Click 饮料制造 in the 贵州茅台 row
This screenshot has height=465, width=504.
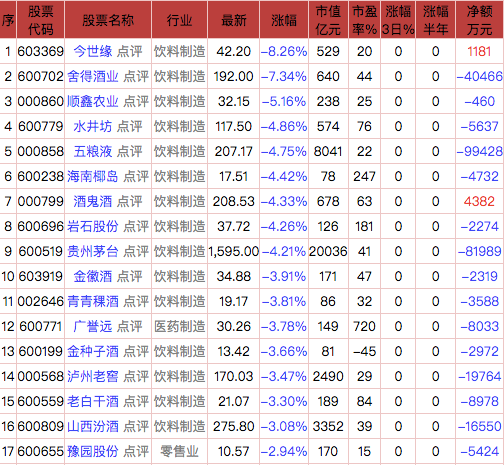click(x=179, y=251)
